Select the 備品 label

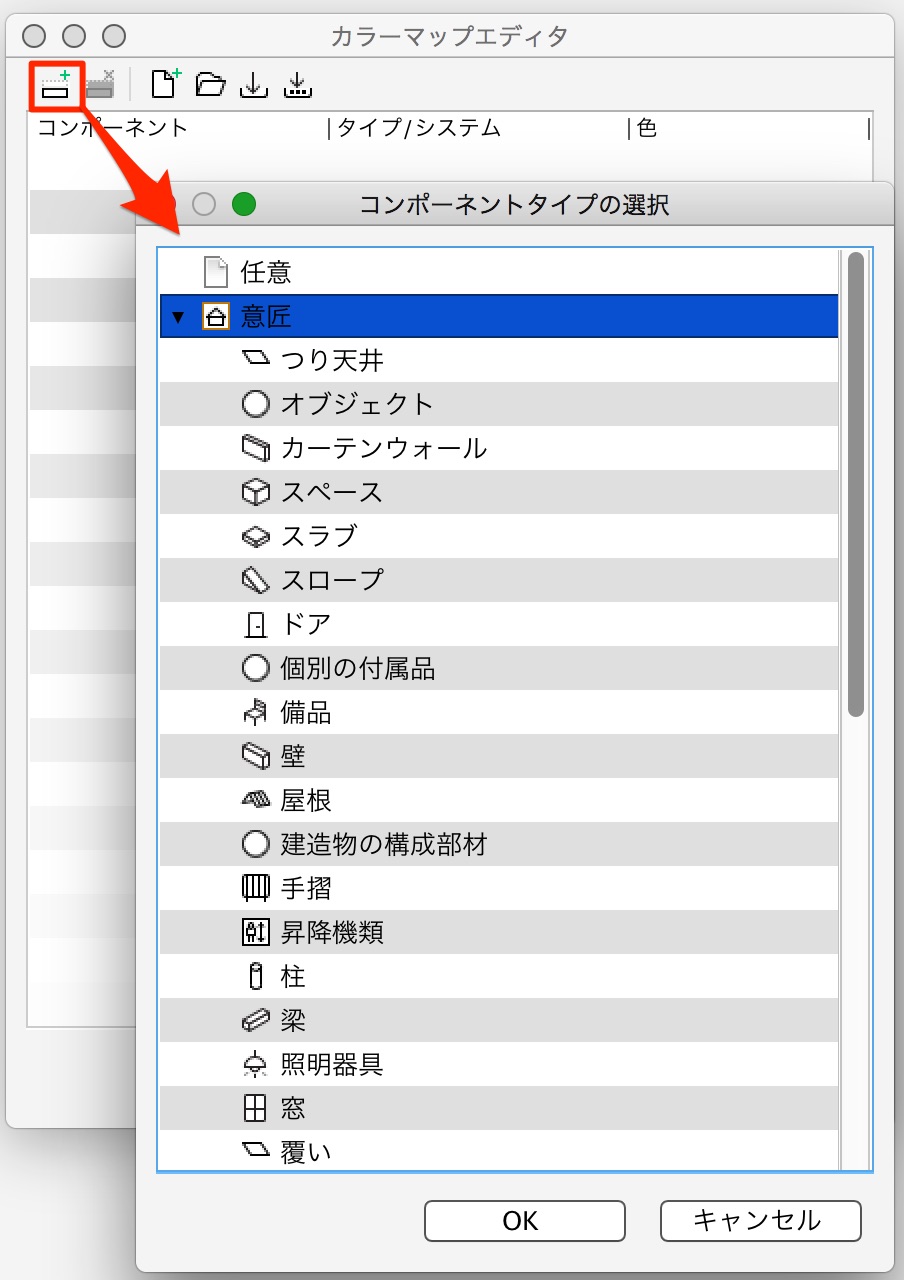click(306, 713)
